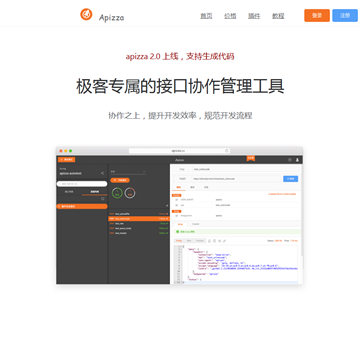Screen dimensions: 360x360
Task: Open the 教程 navigation link
Action: tap(278, 16)
